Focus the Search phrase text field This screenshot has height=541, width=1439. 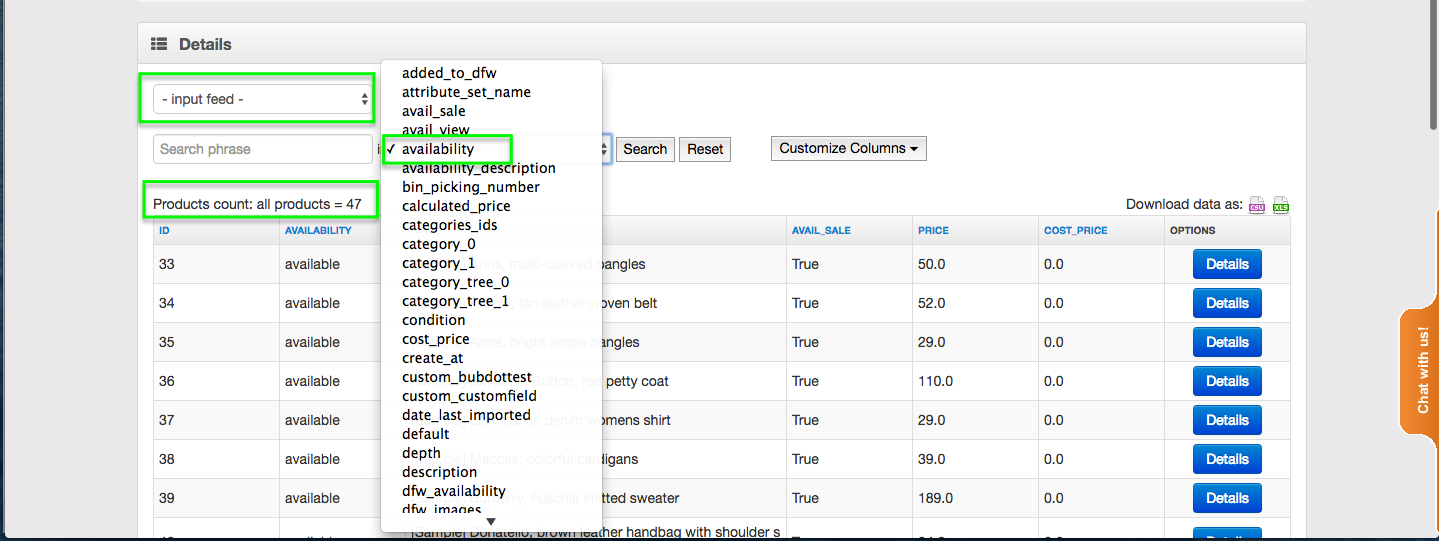point(263,149)
